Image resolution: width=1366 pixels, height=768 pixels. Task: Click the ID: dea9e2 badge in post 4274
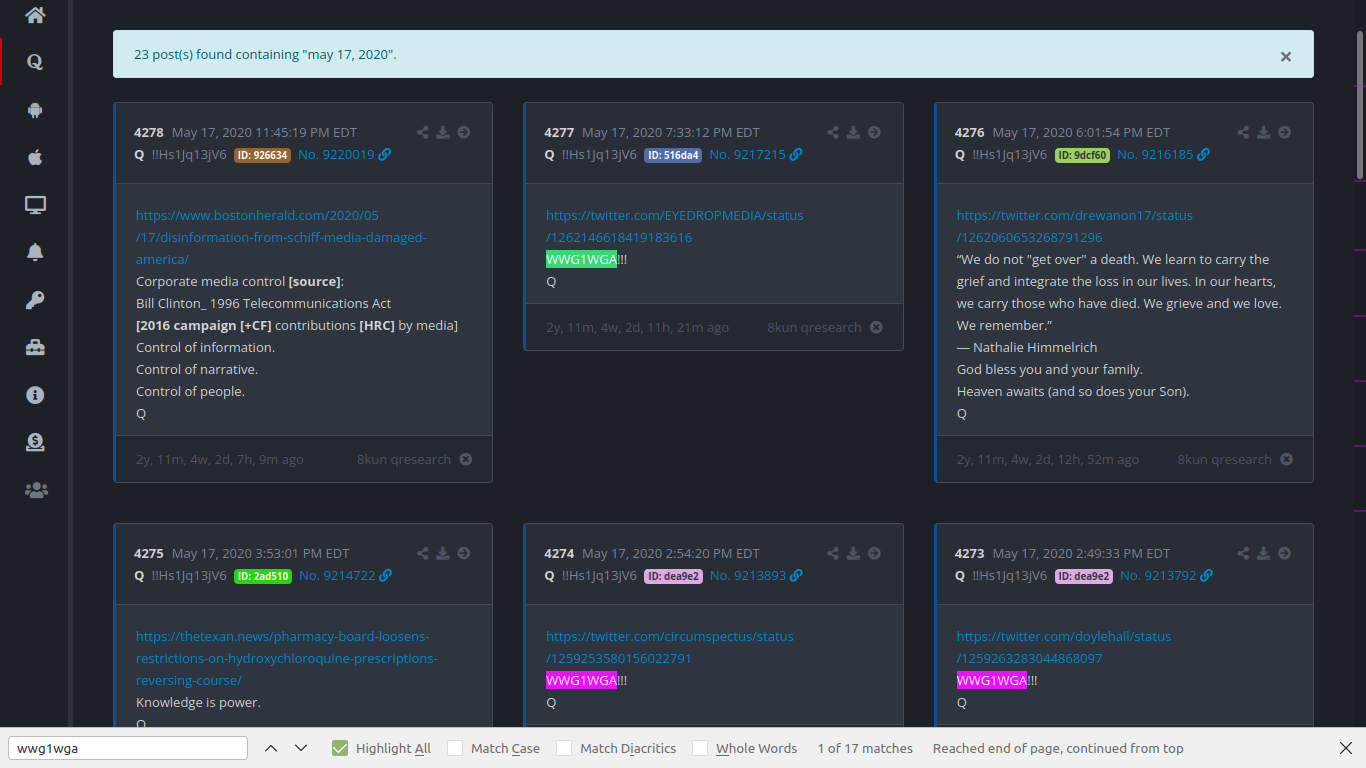point(673,576)
